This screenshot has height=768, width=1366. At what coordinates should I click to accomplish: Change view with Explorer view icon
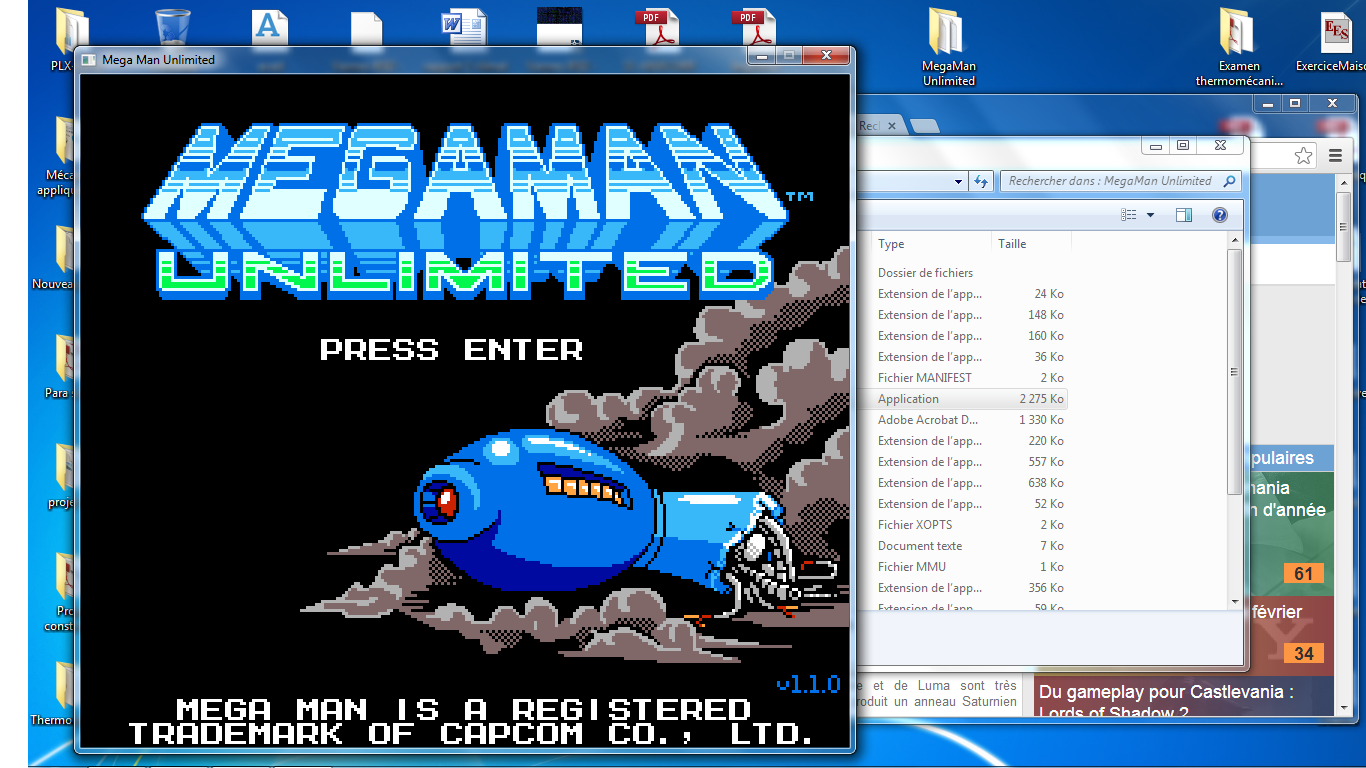pos(1129,215)
